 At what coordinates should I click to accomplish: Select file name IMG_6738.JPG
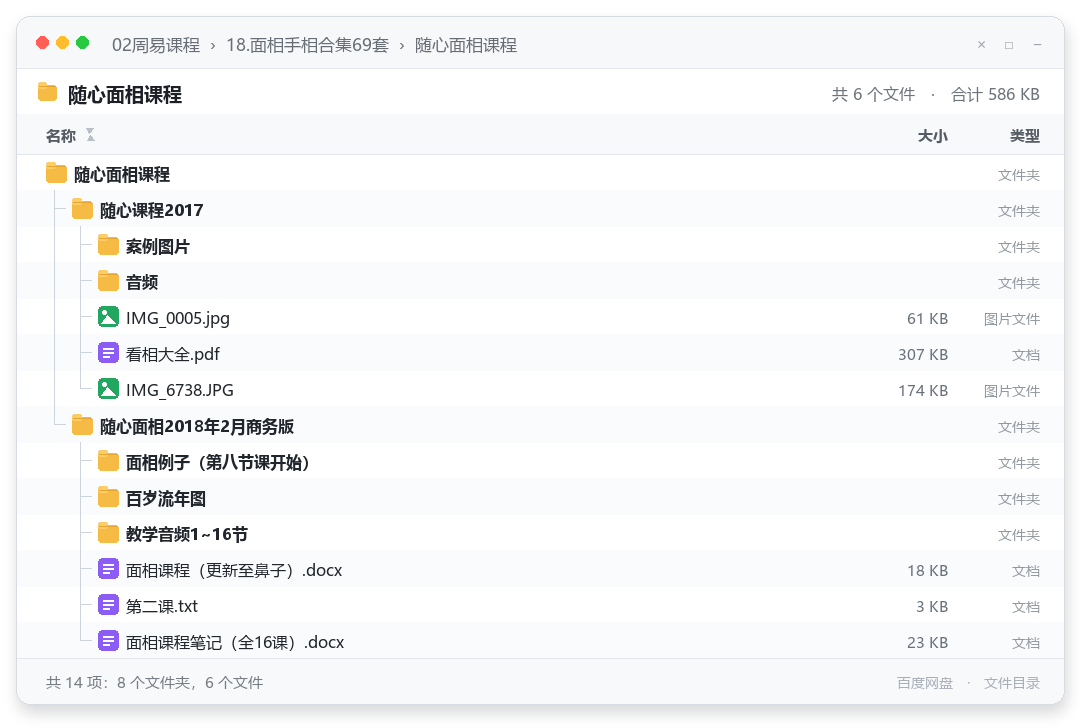(180, 390)
